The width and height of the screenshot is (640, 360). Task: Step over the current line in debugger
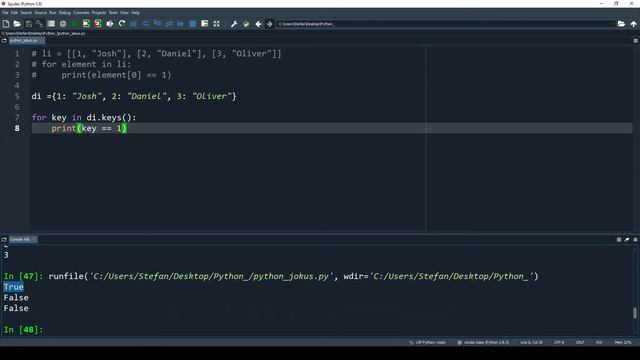point(145,24)
